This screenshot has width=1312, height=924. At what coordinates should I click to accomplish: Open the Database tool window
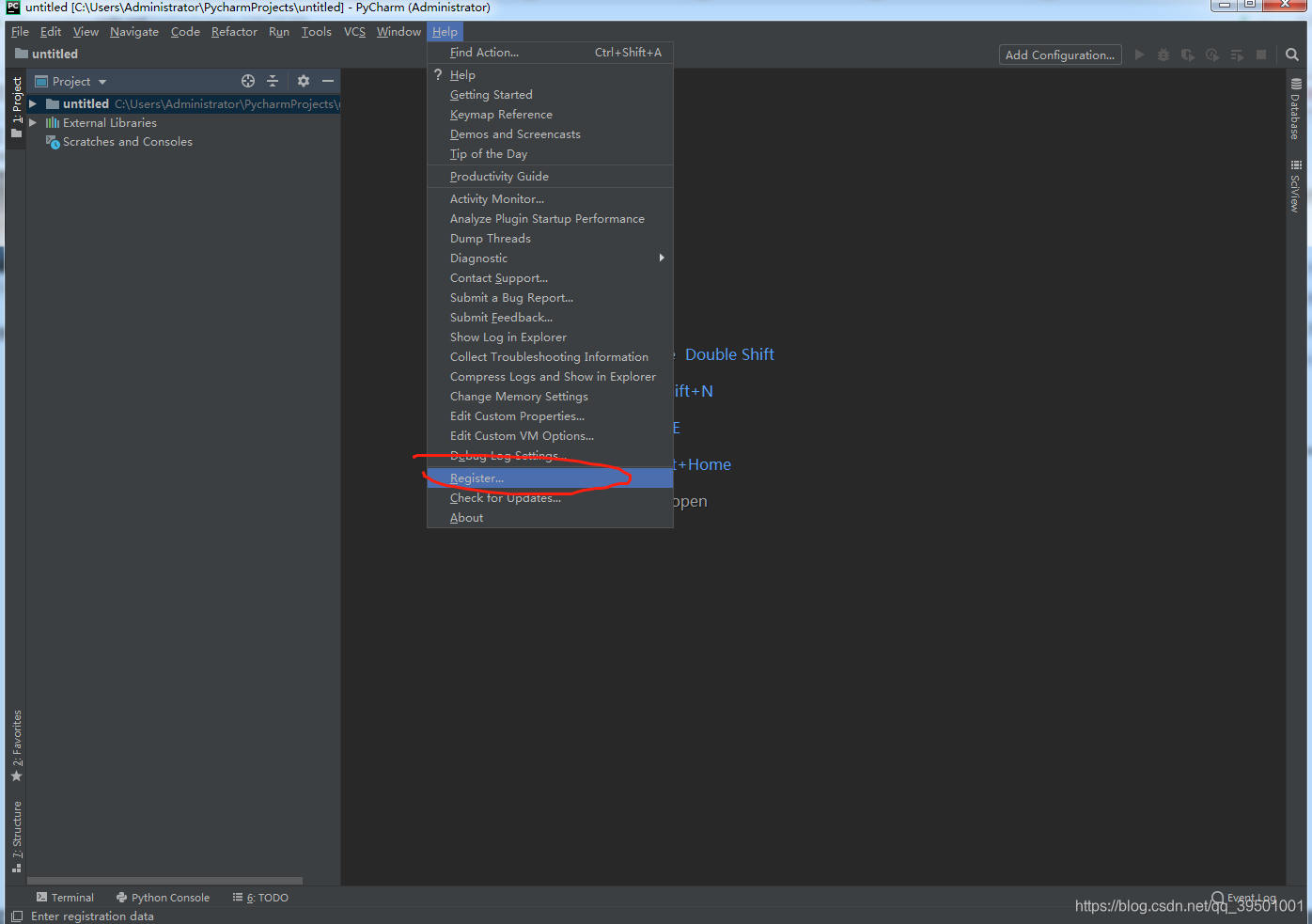coord(1296,108)
